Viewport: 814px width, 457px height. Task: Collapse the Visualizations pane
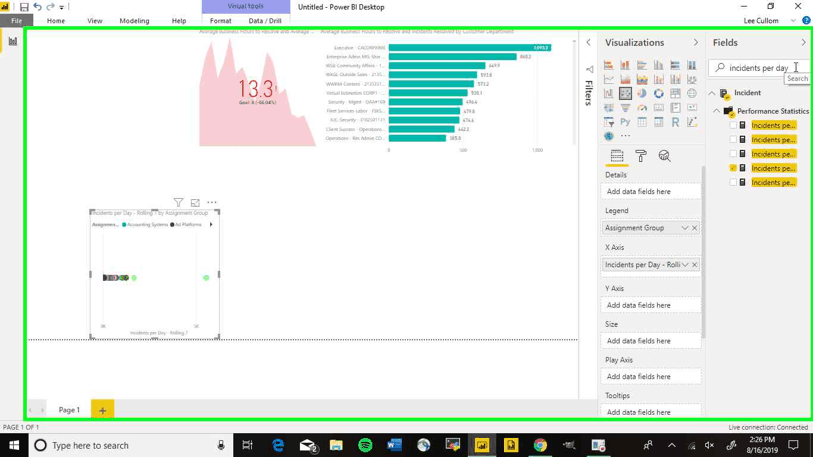point(696,43)
